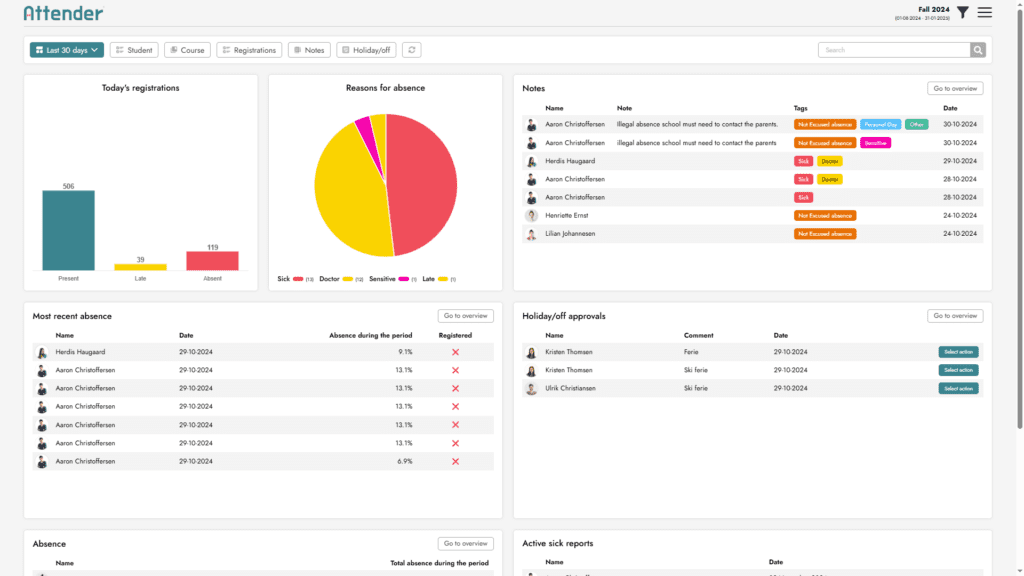Click red X for Herdis Haugaard absence
Screen dimensions: 1024x576
tap(455, 352)
